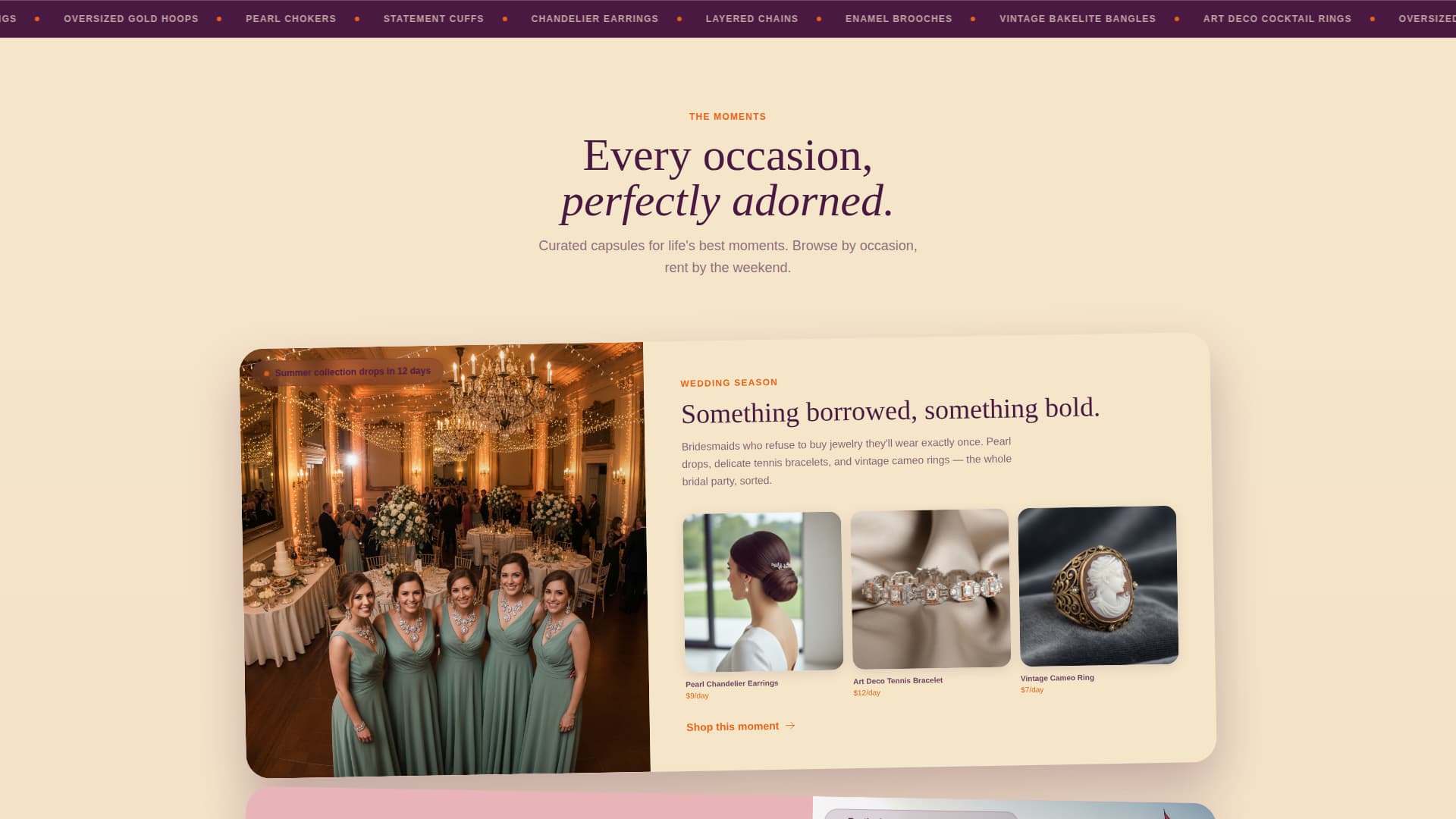Screen dimensions: 1456x819
Task: Select the Pearl Chandelier Earrings product image
Action: (762, 591)
